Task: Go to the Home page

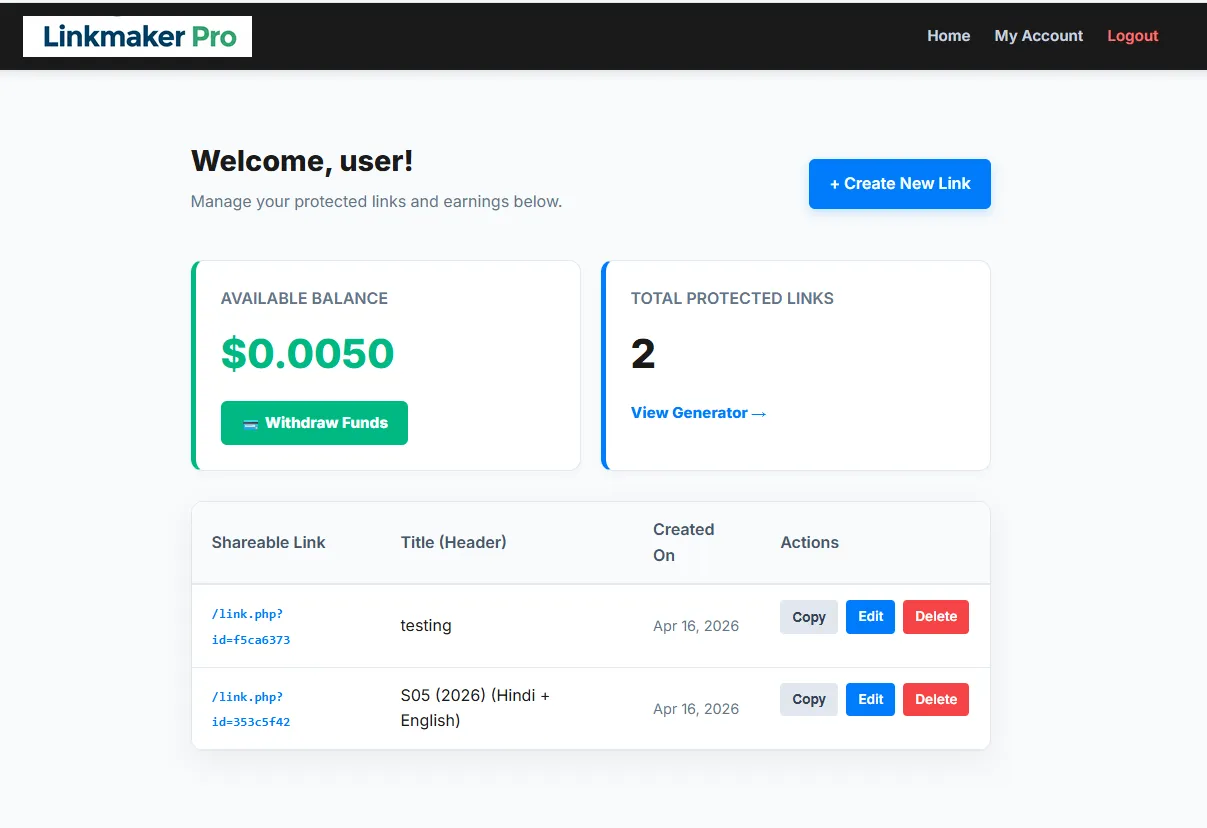Action: (948, 36)
